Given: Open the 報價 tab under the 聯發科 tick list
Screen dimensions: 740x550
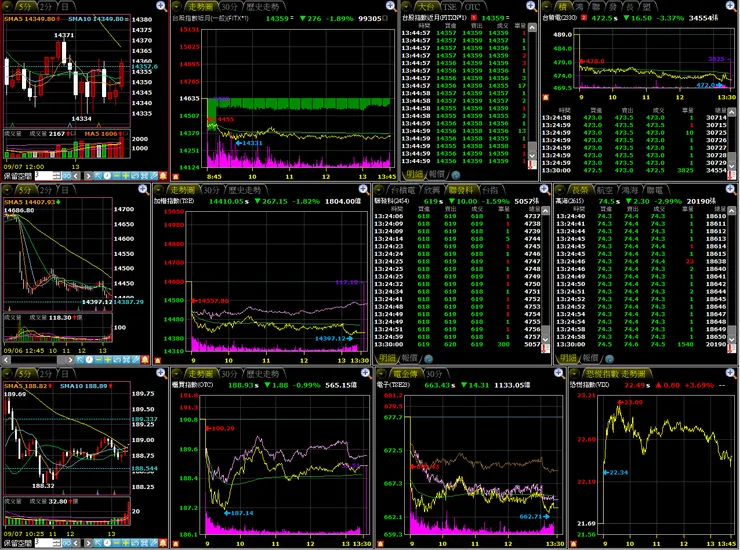Looking at the screenshot, I should point(409,358).
